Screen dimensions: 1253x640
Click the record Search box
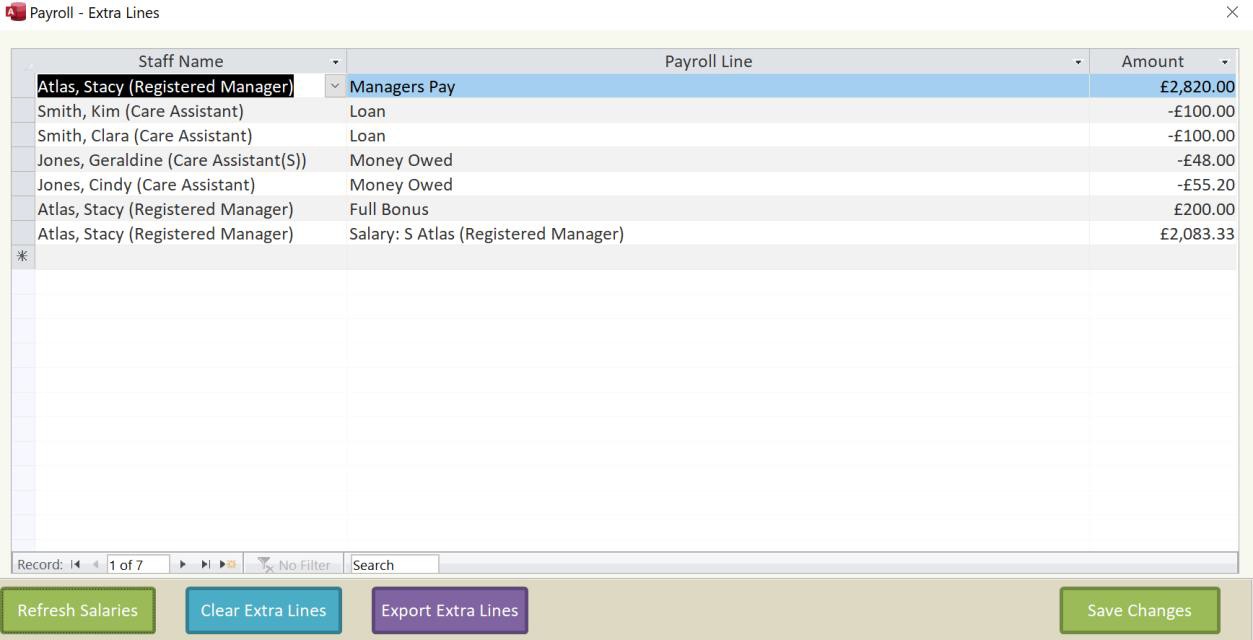click(394, 565)
